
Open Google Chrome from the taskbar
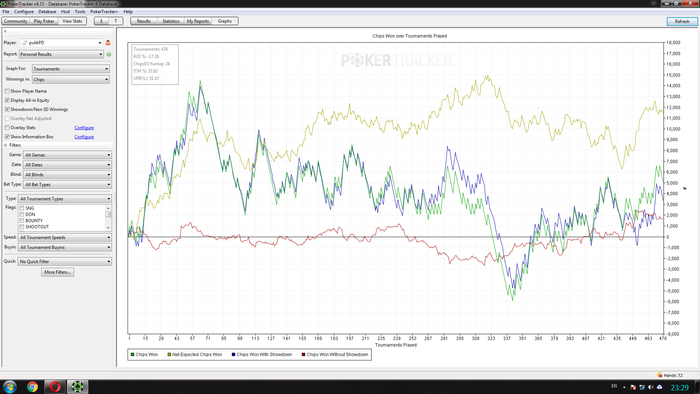(x=32, y=386)
